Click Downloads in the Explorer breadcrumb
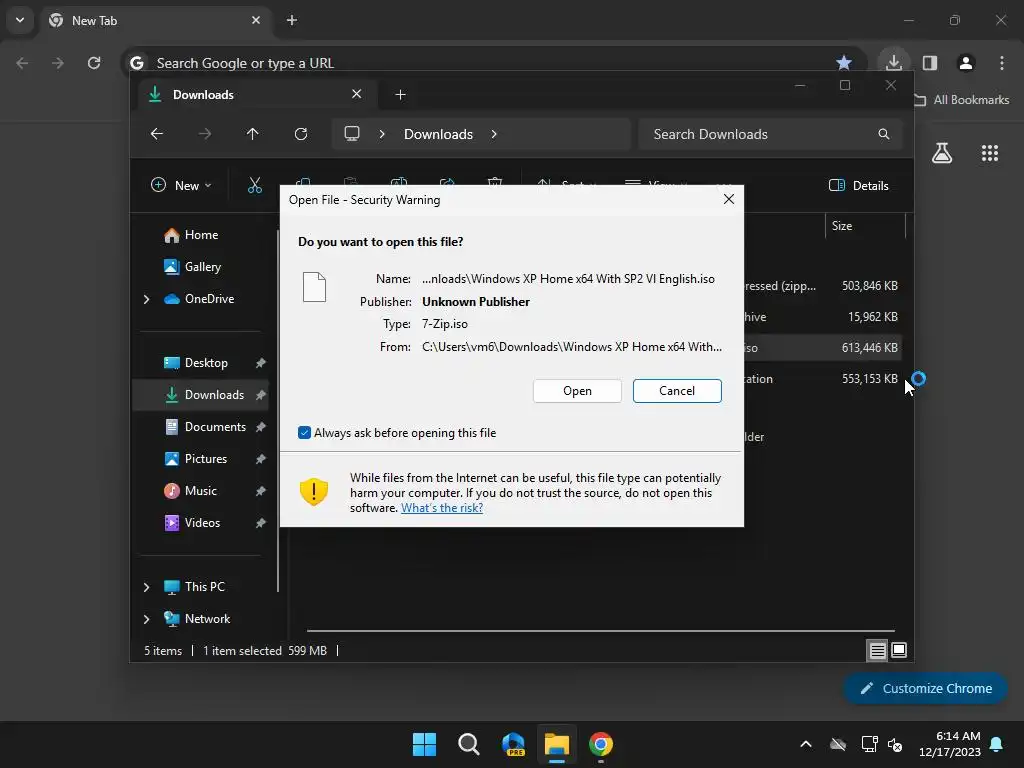 (x=438, y=134)
